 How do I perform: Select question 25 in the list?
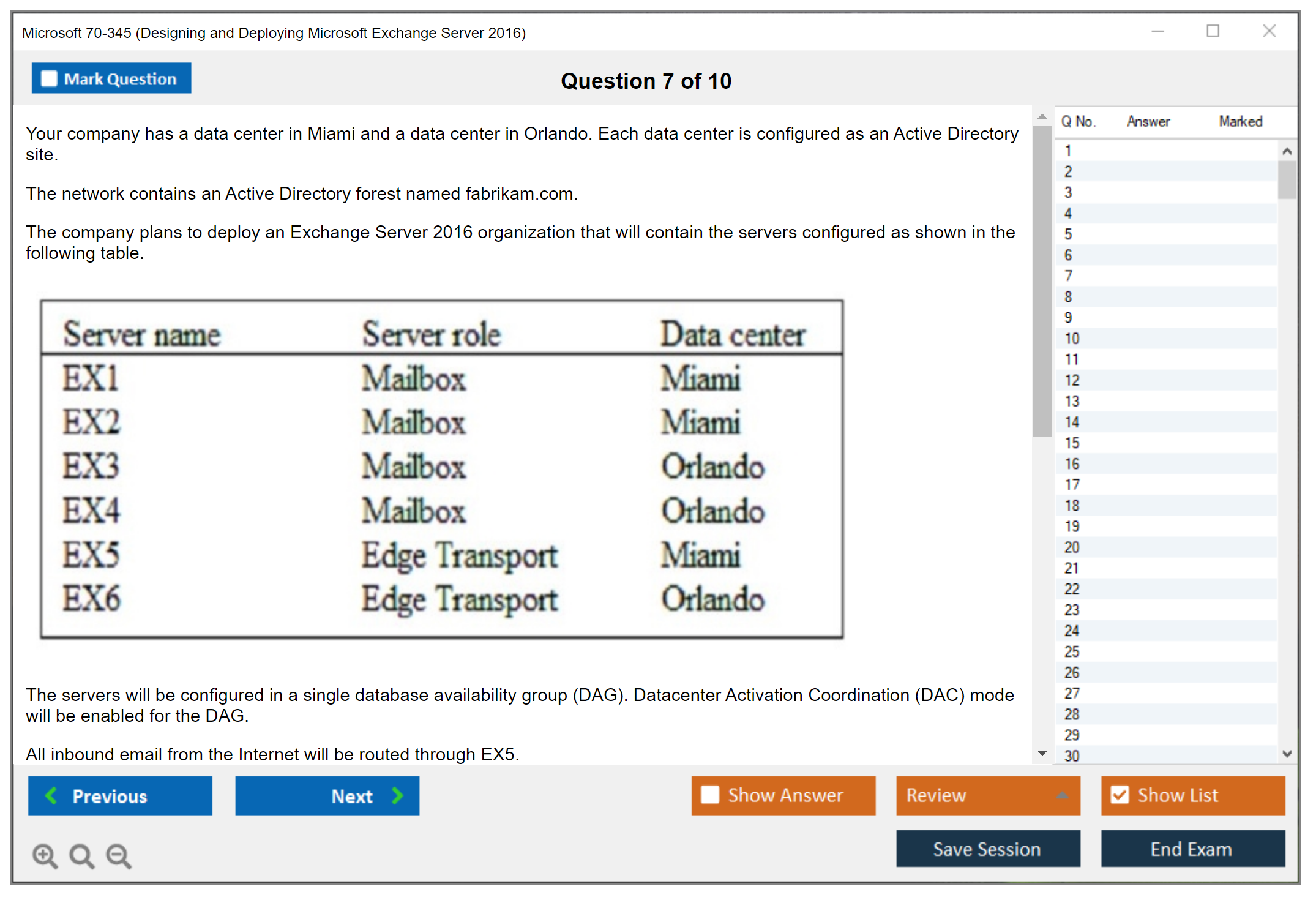tap(1072, 651)
